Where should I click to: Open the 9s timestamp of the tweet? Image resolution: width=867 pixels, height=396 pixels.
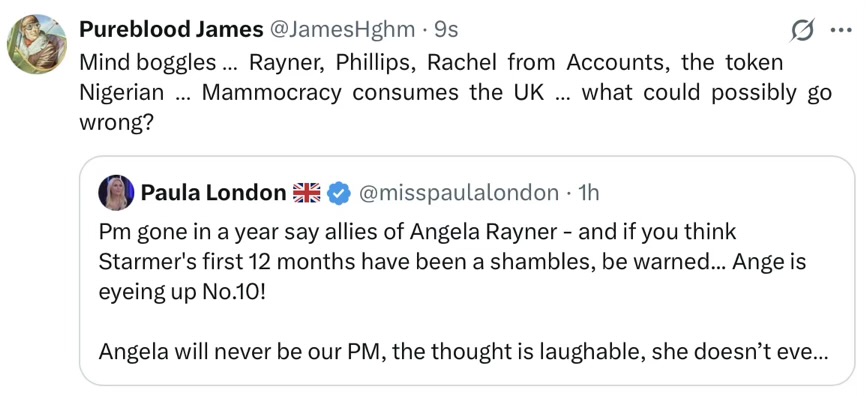(446, 30)
